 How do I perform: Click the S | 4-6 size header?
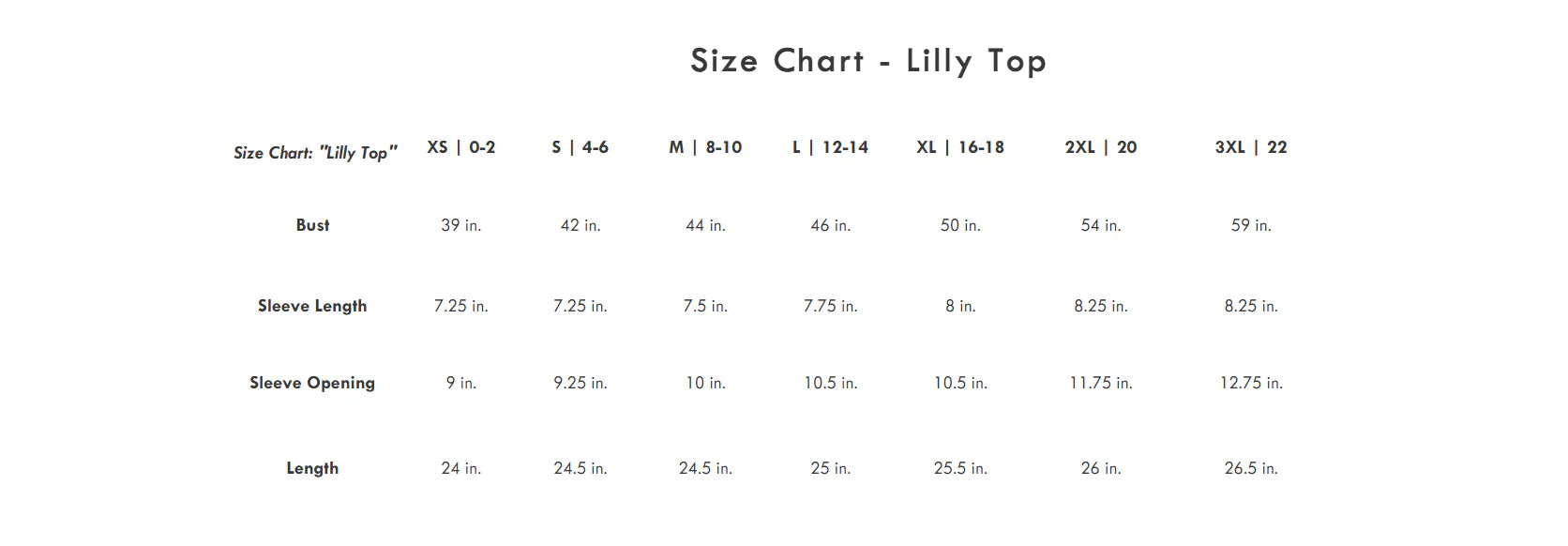pyautogui.click(x=580, y=147)
